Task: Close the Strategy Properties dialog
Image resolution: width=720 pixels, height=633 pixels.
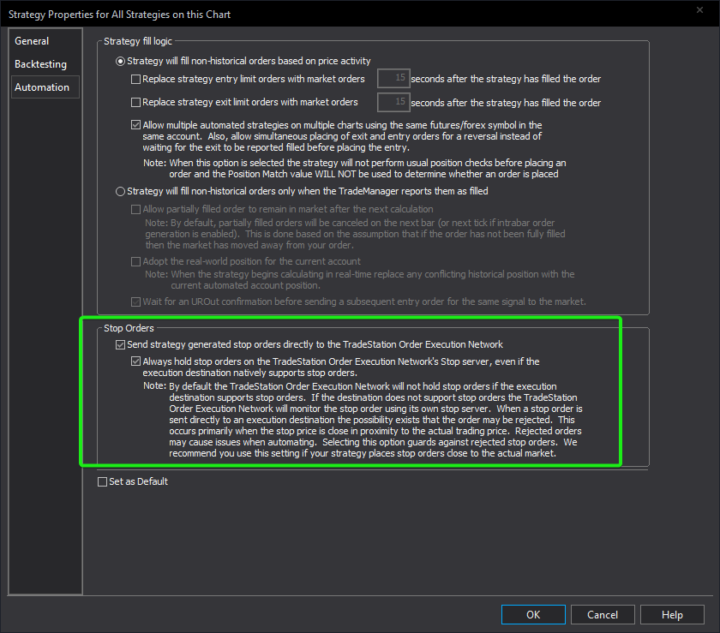Action: [x=699, y=10]
